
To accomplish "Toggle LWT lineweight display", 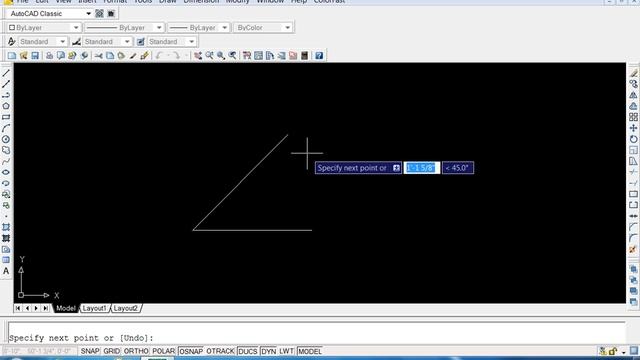I will (287, 351).
